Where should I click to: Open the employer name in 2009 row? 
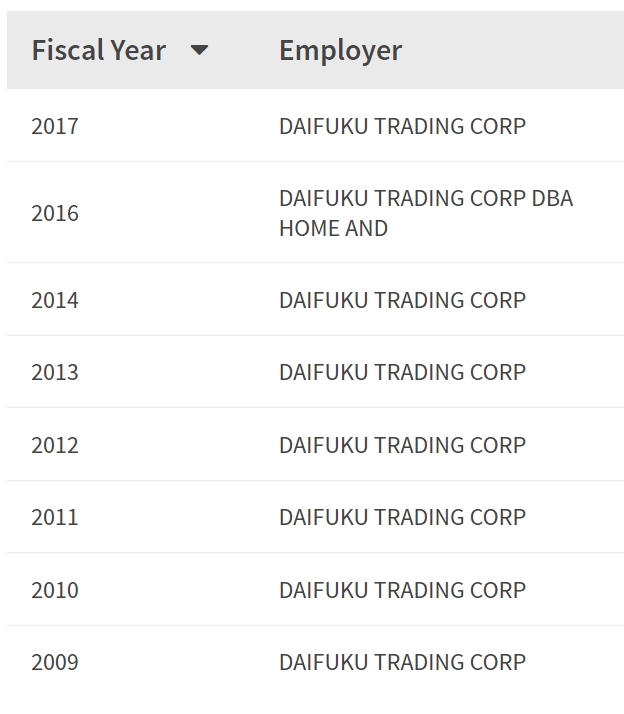402,662
